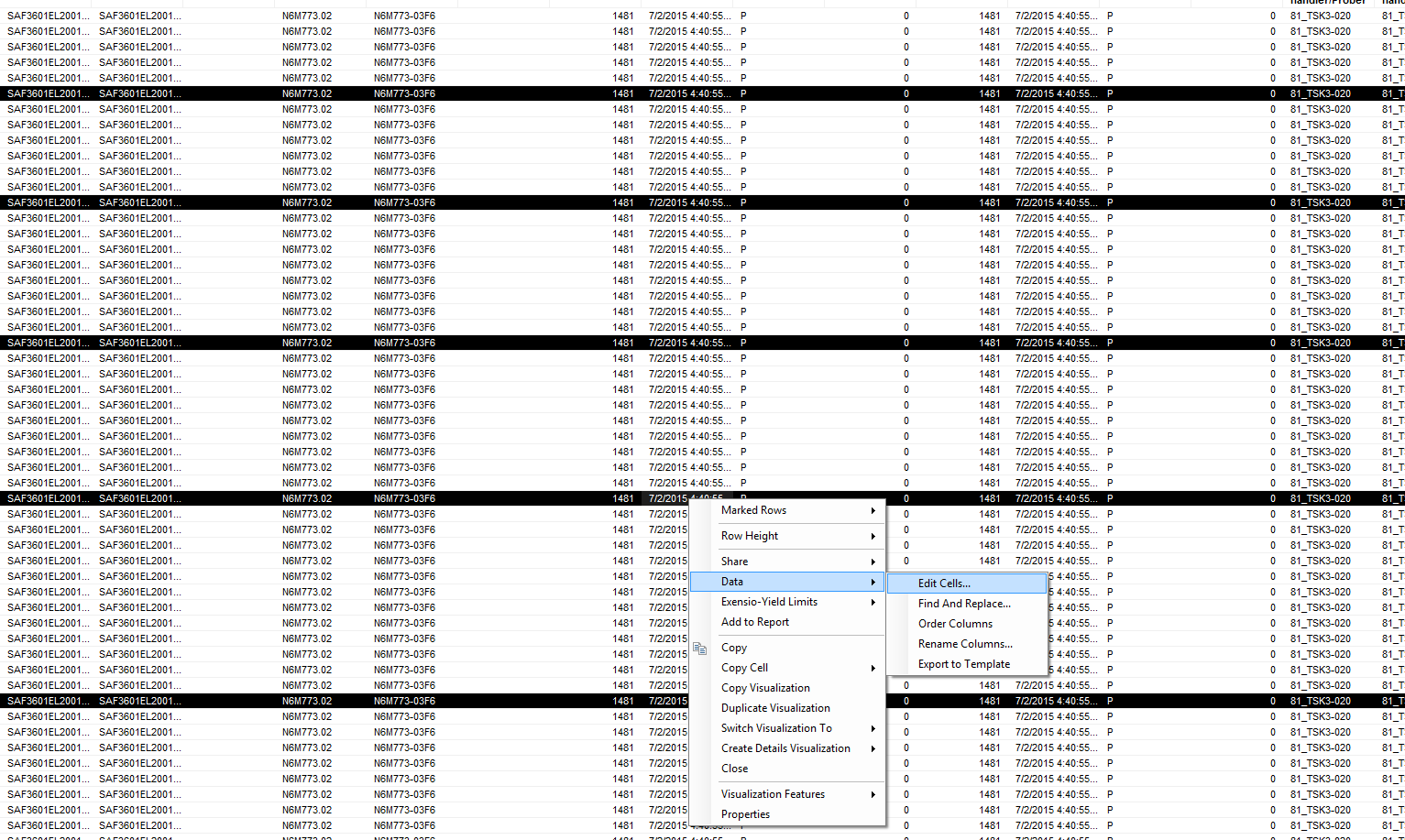Select Copy Visualization option
This screenshot has height=840, width=1405.
(x=765, y=688)
